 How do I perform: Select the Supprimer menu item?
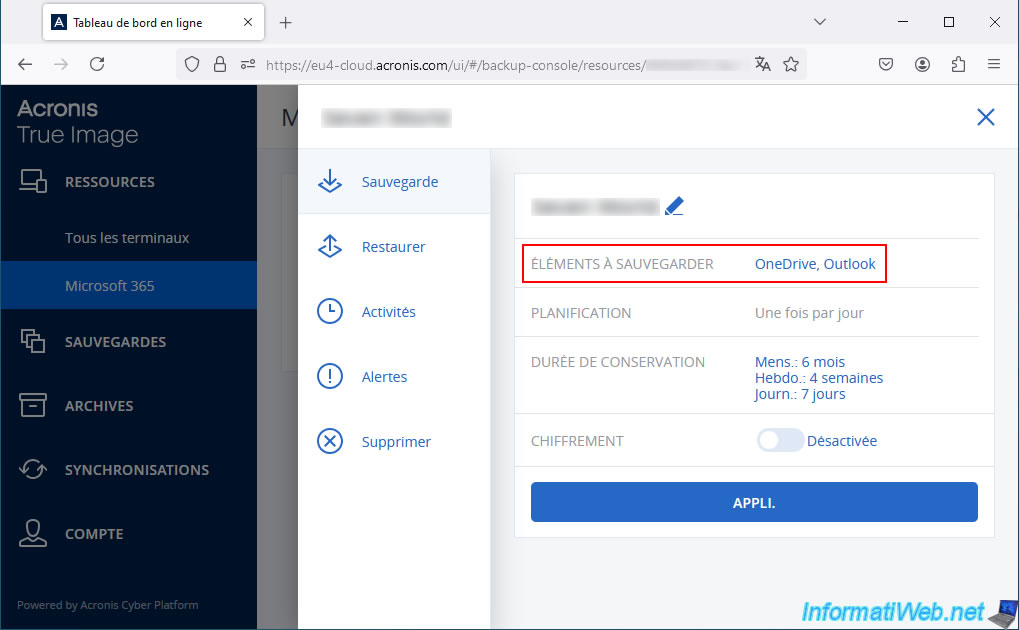click(394, 441)
